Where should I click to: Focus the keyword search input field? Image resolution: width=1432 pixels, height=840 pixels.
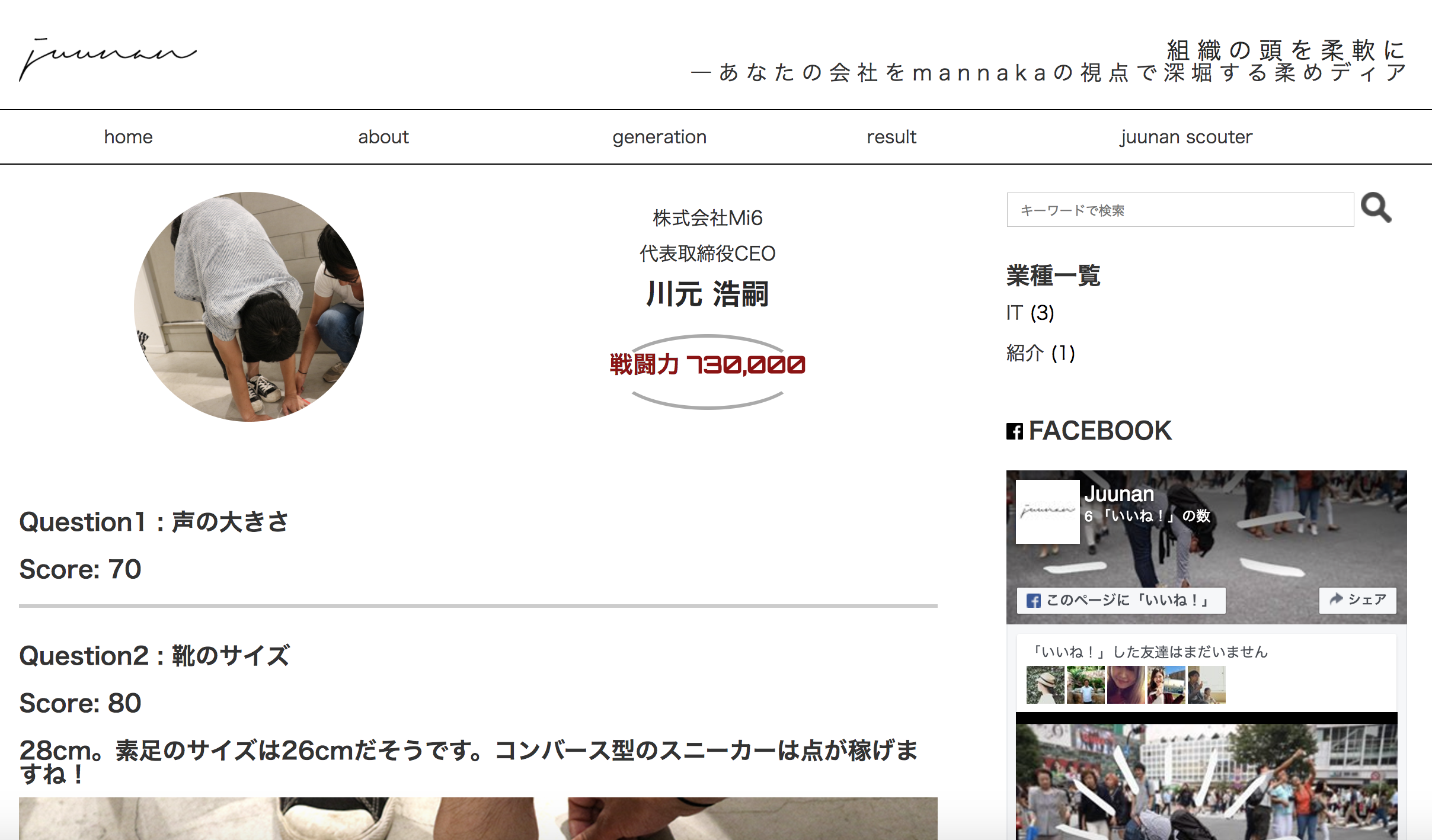coord(1180,210)
